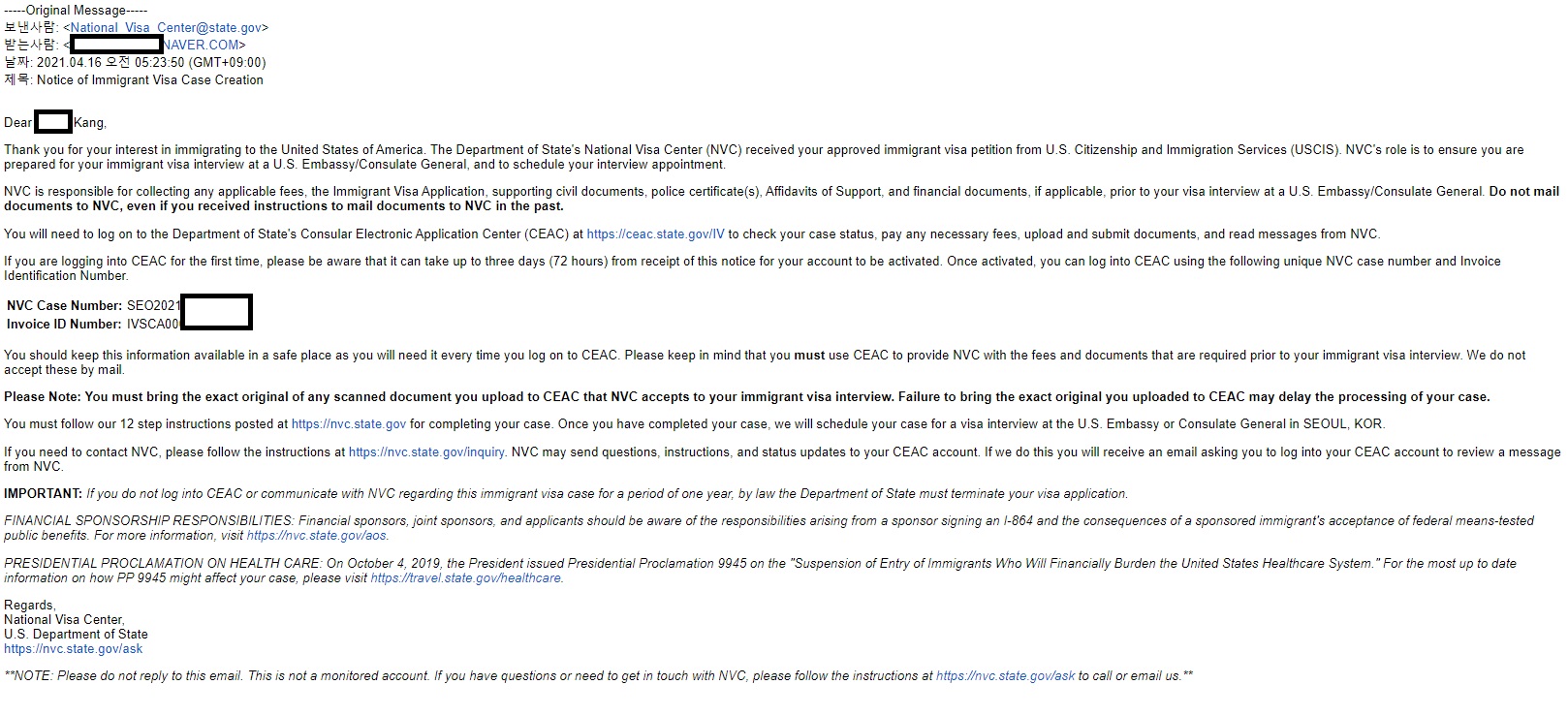The height and width of the screenshot is (716, 1568).
Task: Click 'PRESIDENTIAL PROCLAMATION ON HEALTH CARE:' heading text
Action: 163,564
